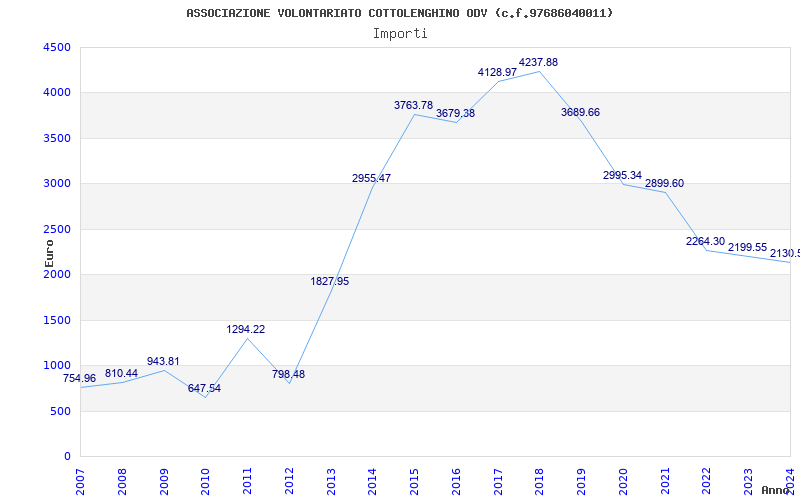Image resolution: width=800 pixels, height=500 pixels.
Task: Select the 798.48 data label
Action: coord(289,374)
